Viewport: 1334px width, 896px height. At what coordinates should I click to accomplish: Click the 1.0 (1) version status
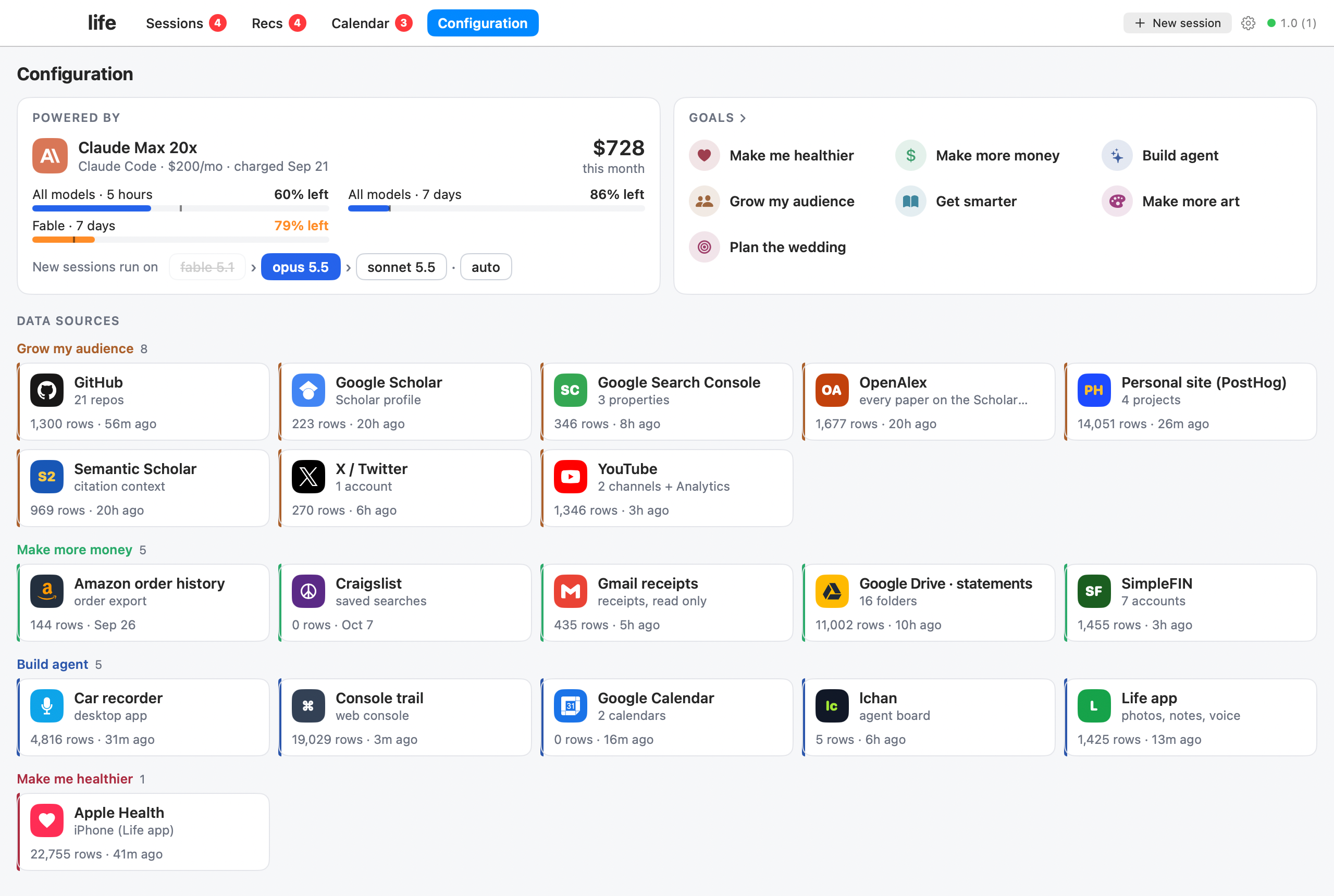[1292, 23]
